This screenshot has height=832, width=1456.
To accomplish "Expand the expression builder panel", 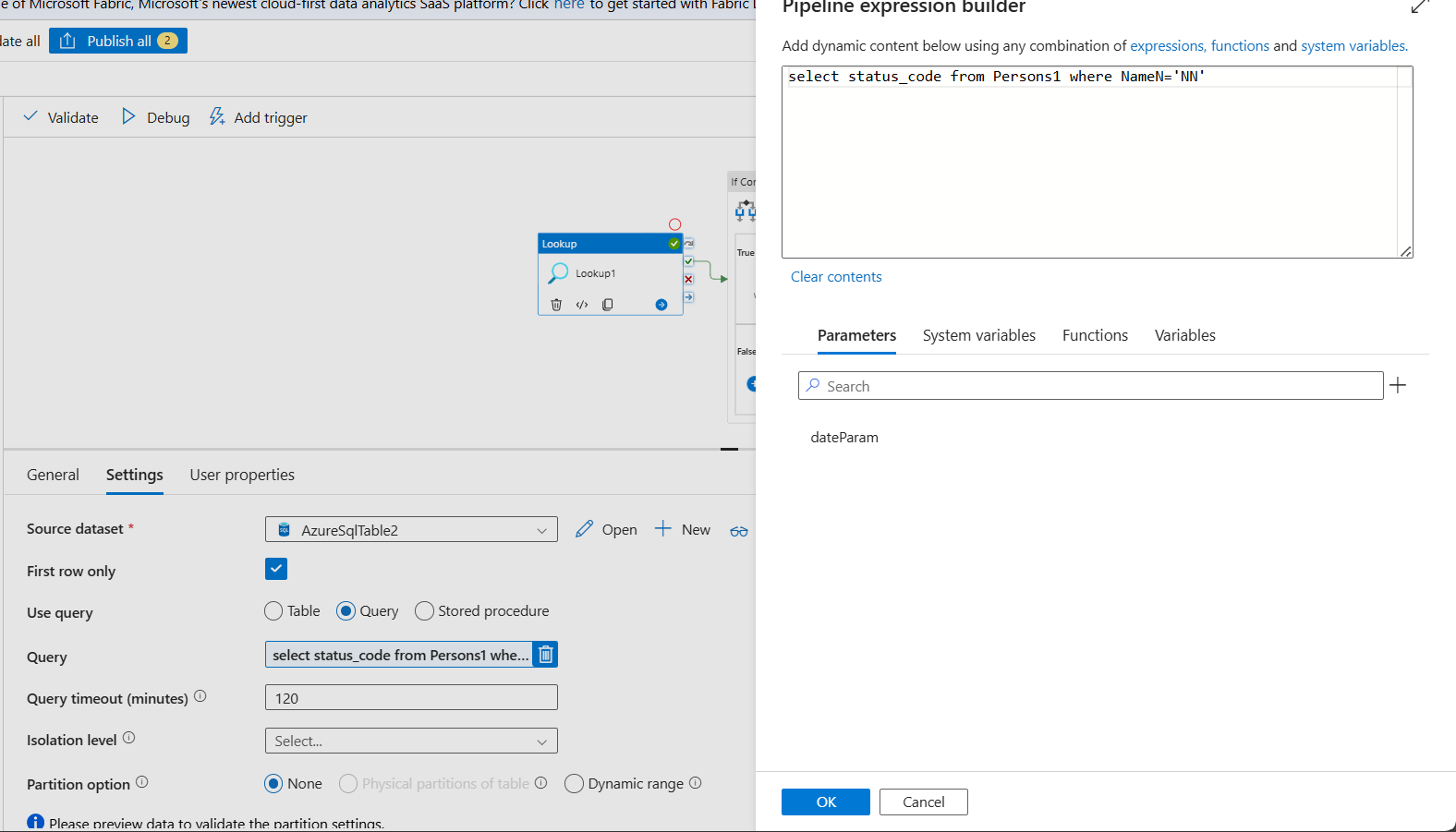I will coord(1420,6).
